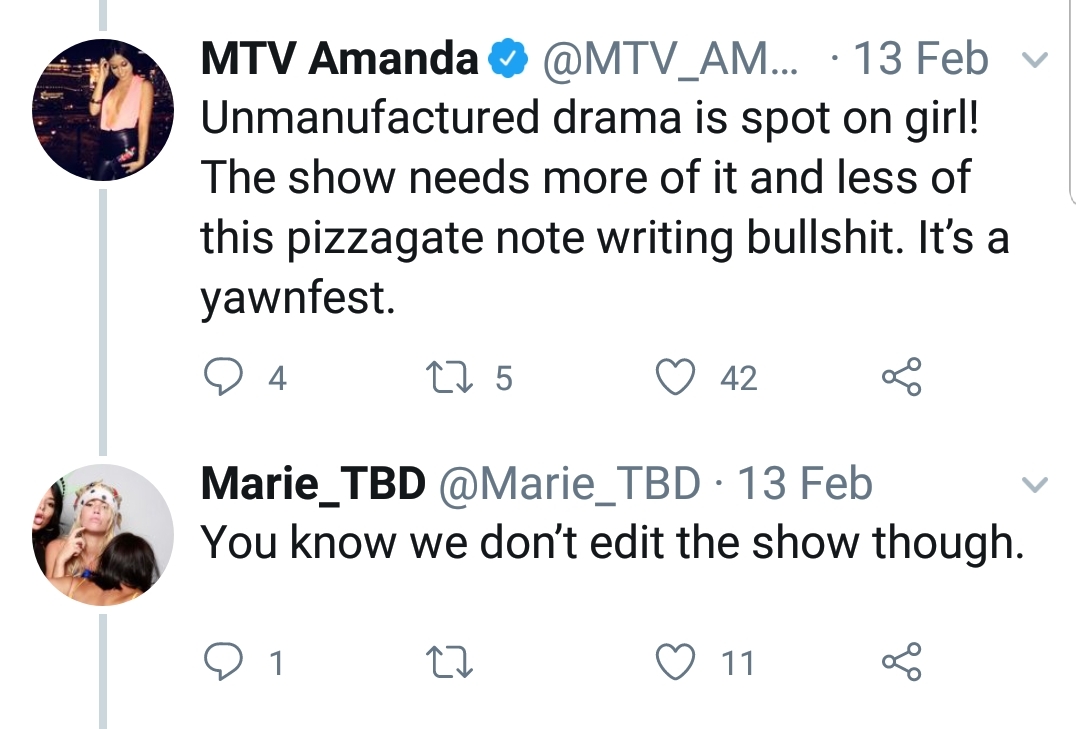Share MTV Amanda's tweet
Viewport: 1076px width, 729px height.
pos(902,377)
